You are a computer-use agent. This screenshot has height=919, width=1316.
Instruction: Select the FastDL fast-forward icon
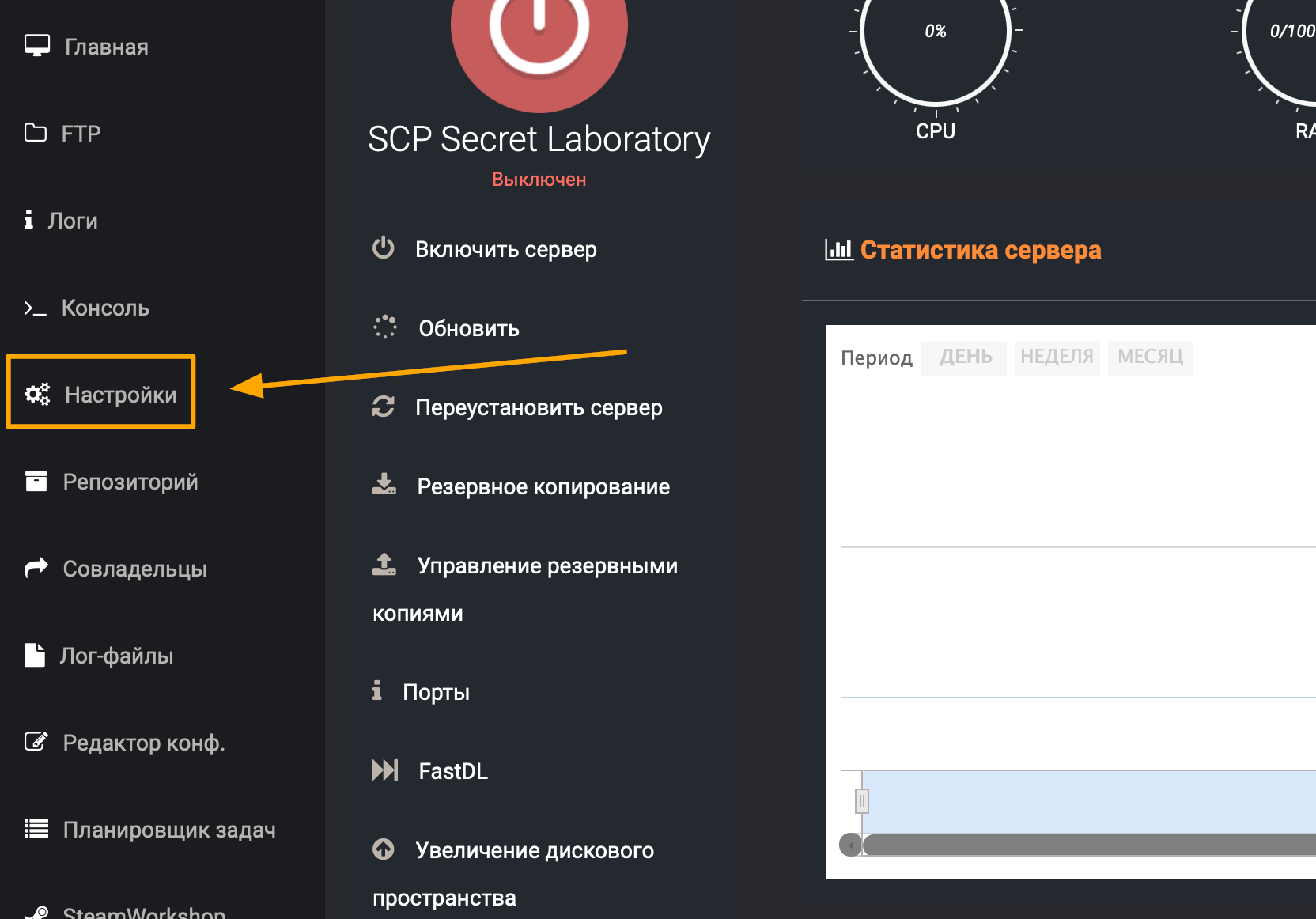point(385,769)
